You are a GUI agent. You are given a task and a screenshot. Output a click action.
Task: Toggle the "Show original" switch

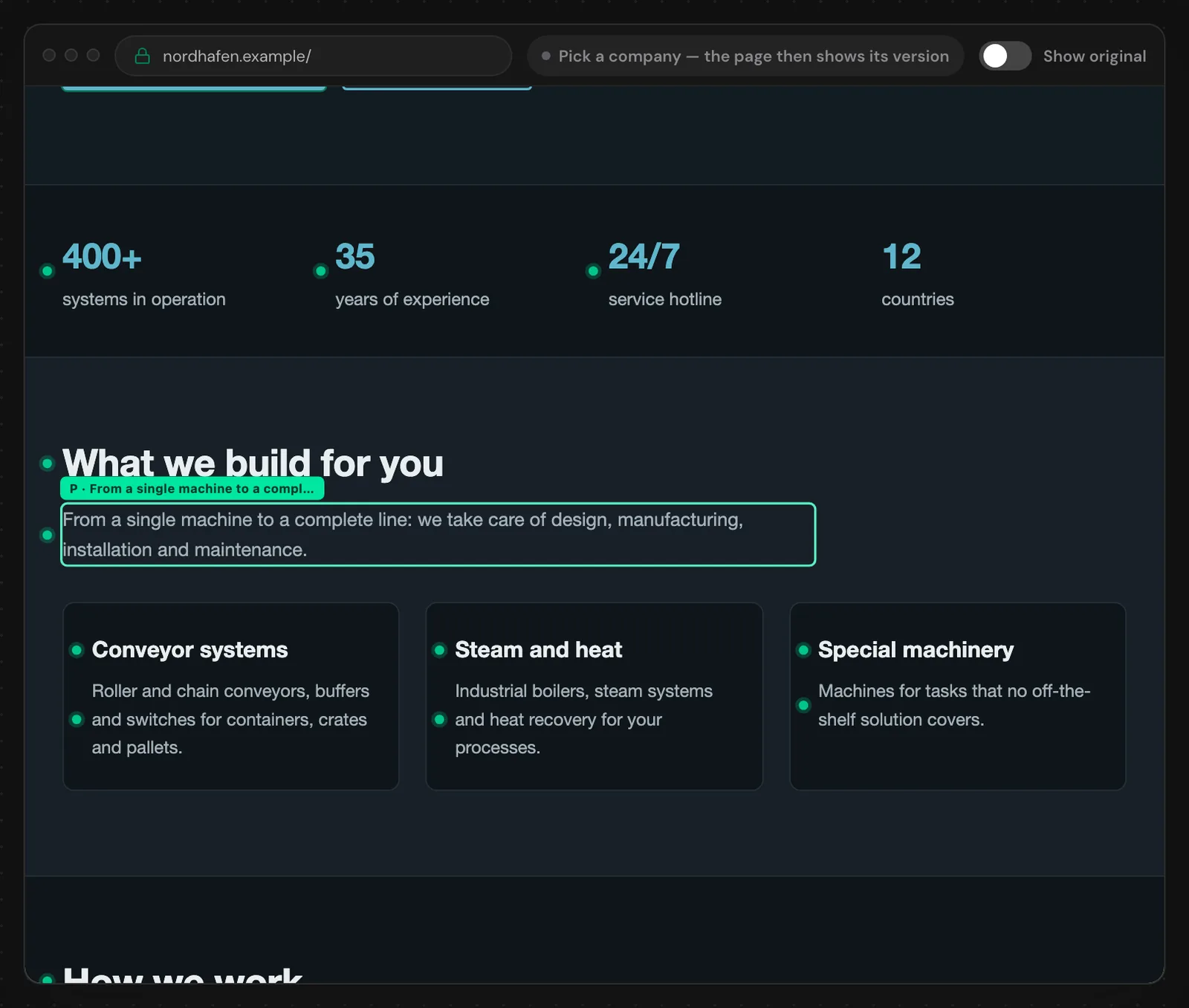(1005, 56)
